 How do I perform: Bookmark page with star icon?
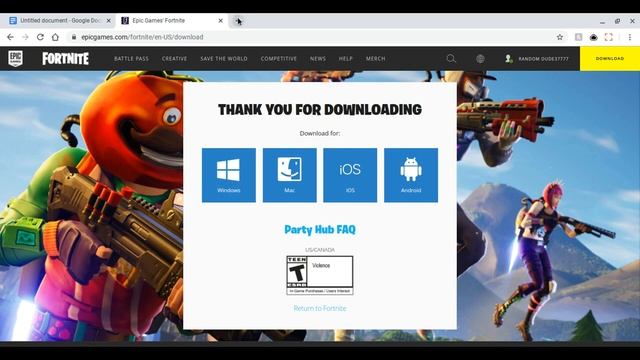(x=560, y=37)
